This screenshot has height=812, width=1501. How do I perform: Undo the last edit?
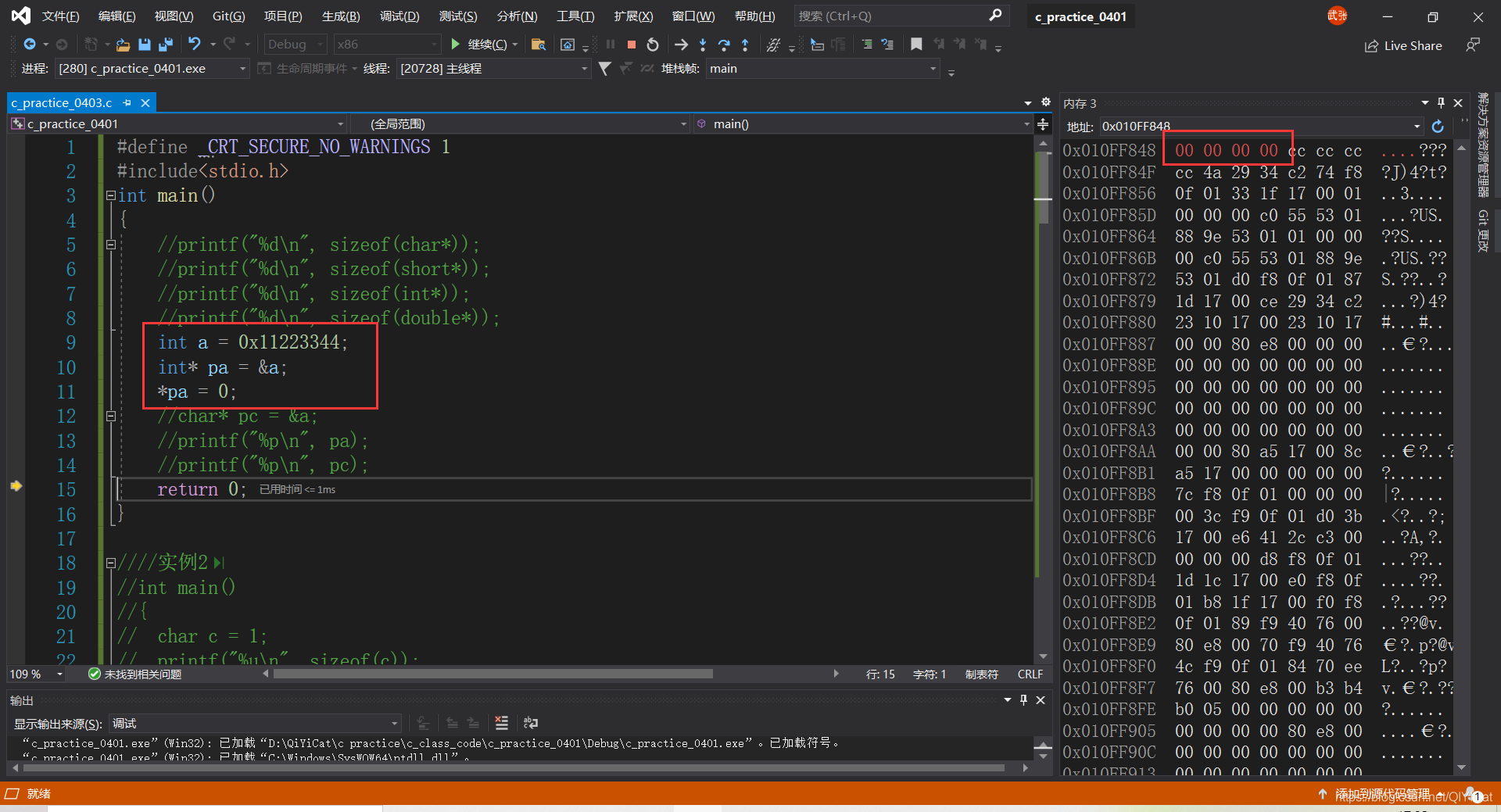coord(195,45)
